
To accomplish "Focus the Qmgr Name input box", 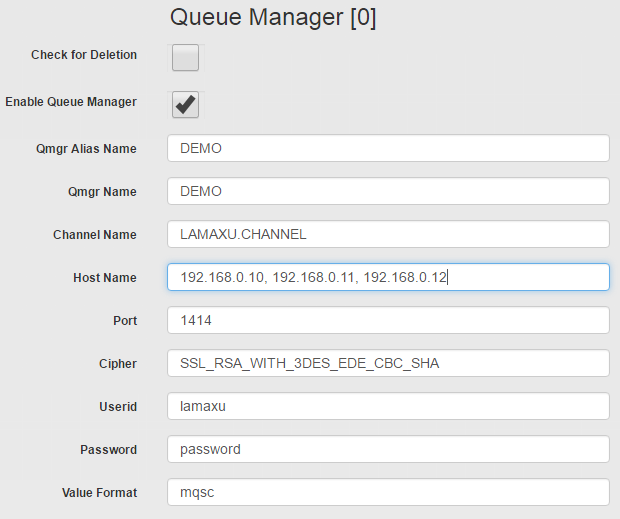I will tap(388, 191).
